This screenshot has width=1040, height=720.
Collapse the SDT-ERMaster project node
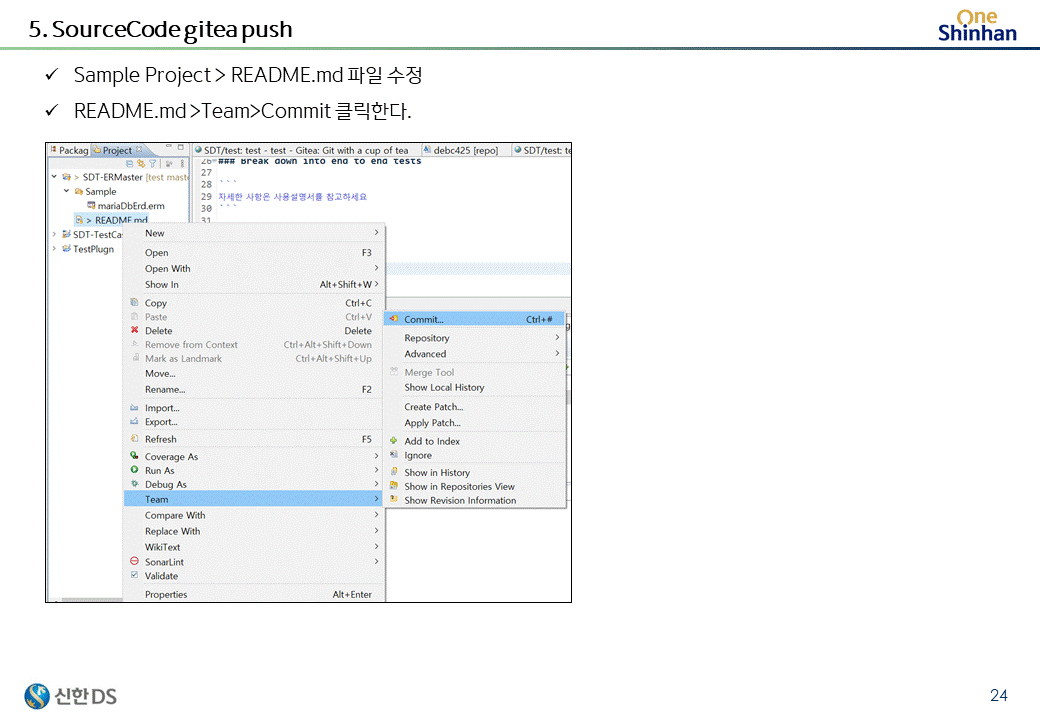(54, 177)
